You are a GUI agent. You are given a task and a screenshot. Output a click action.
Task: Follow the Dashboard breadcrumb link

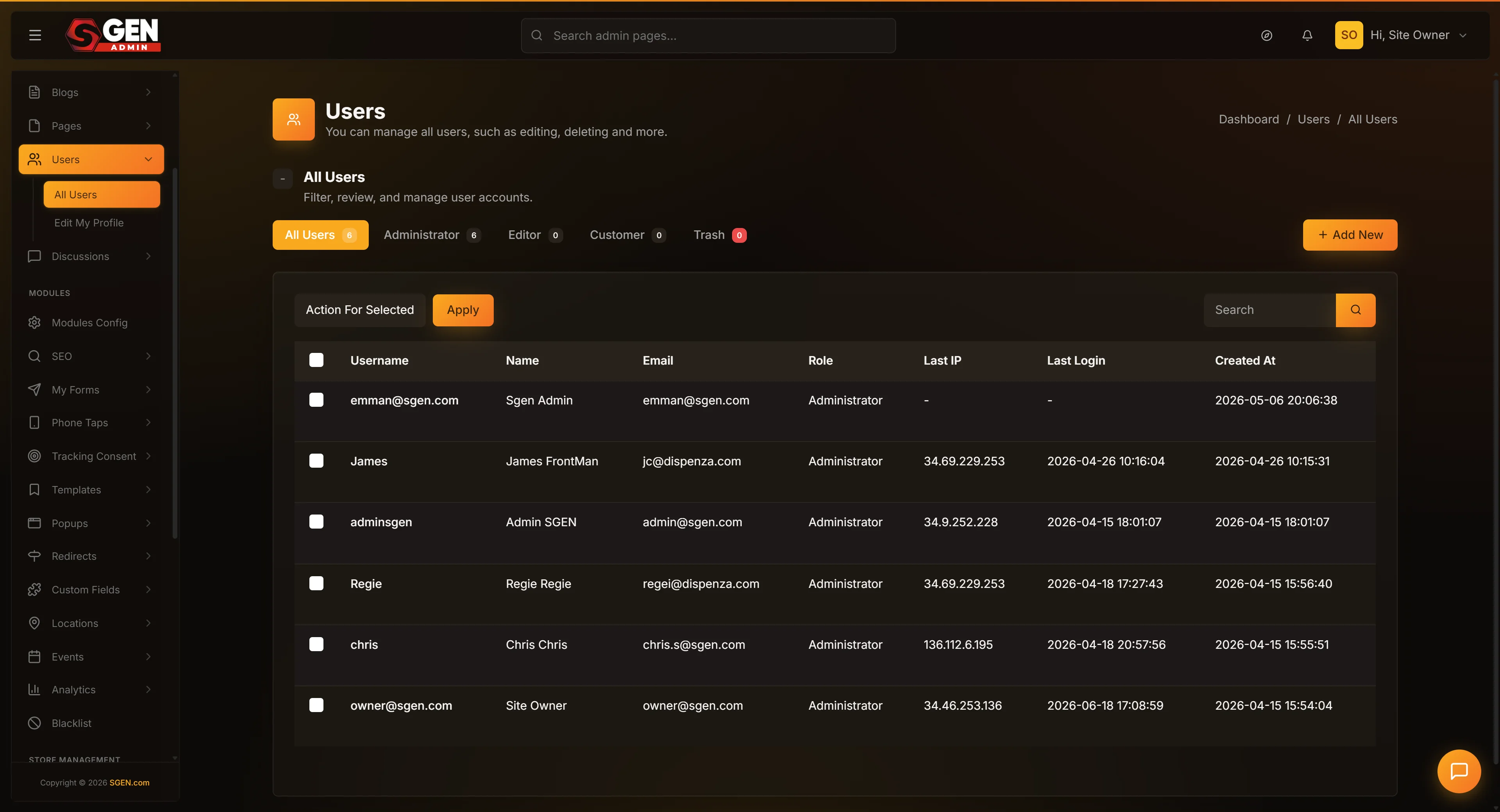[1249, 119]
